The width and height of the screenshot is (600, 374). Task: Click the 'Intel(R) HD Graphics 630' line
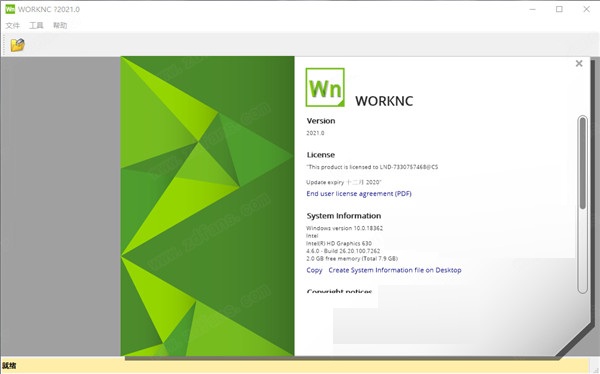pyautogui.click(x=339, y=243)
